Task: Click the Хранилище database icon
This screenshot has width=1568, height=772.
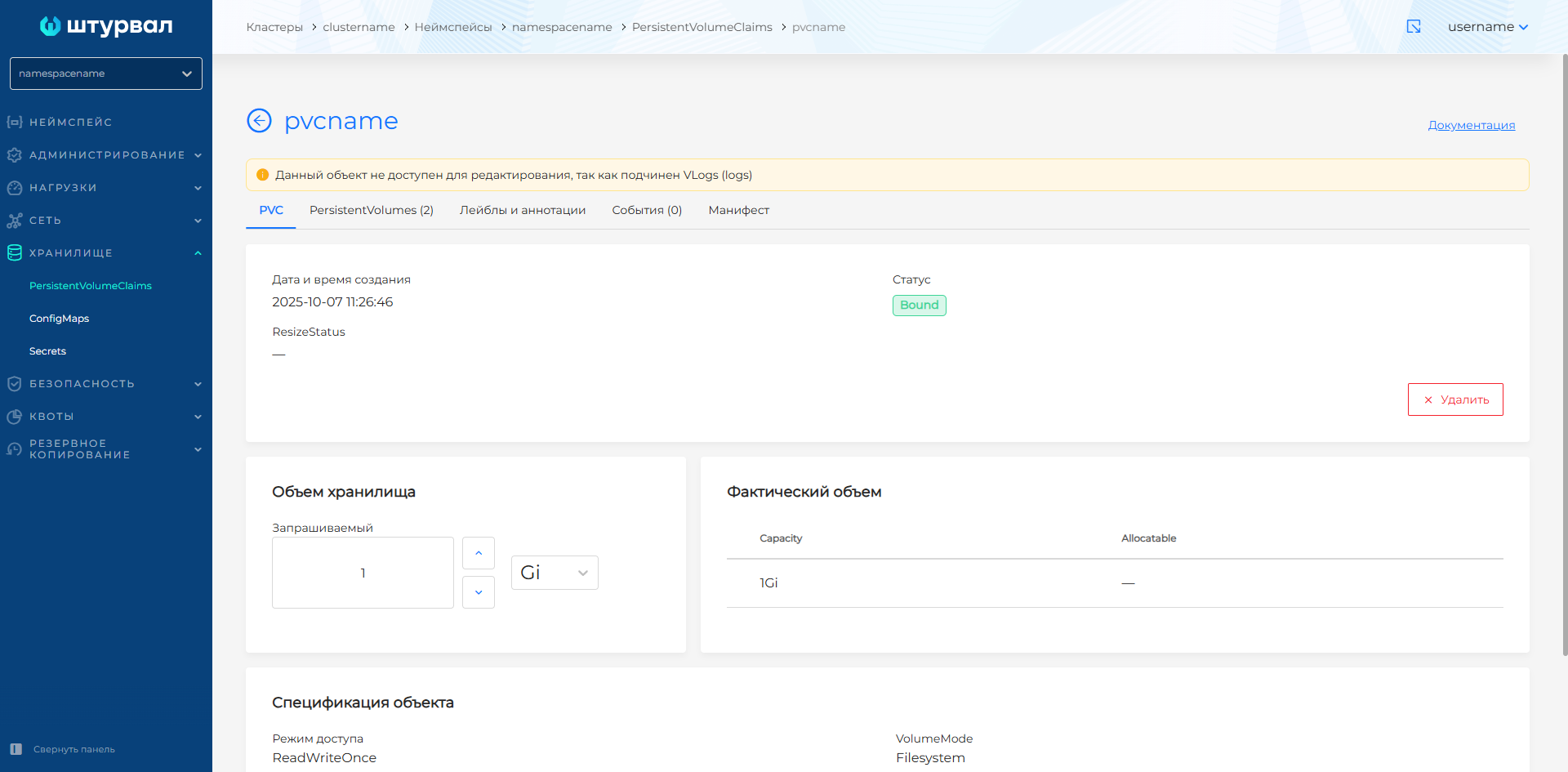Action: [15, 253]
